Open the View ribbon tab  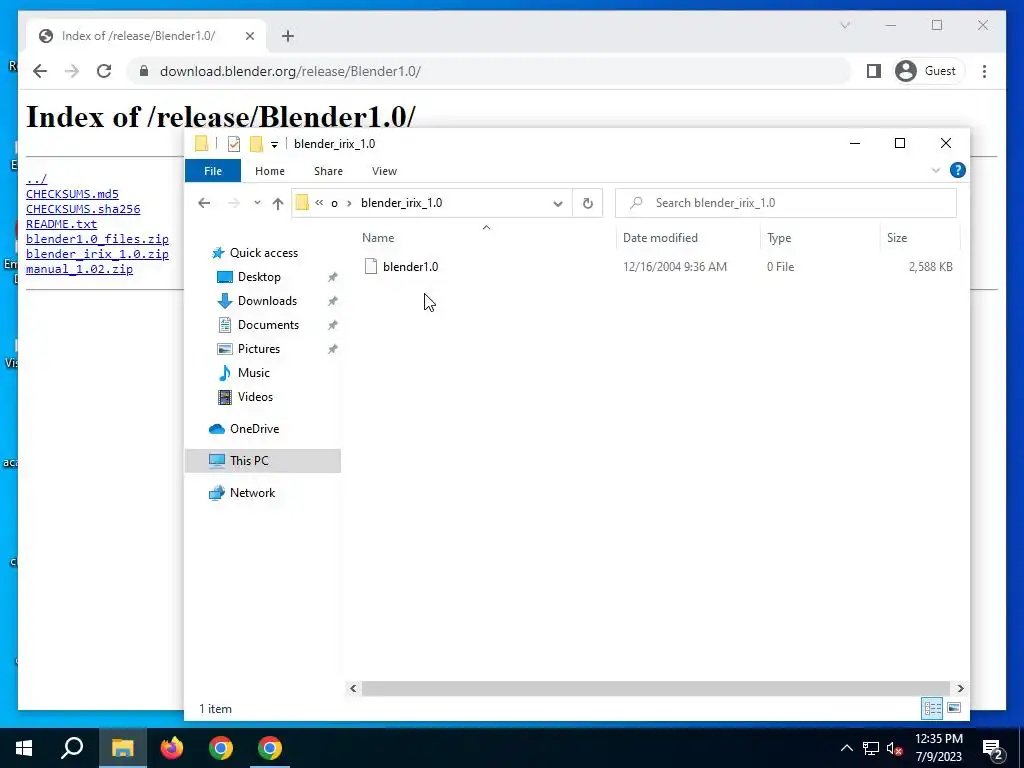click(384, 171)
